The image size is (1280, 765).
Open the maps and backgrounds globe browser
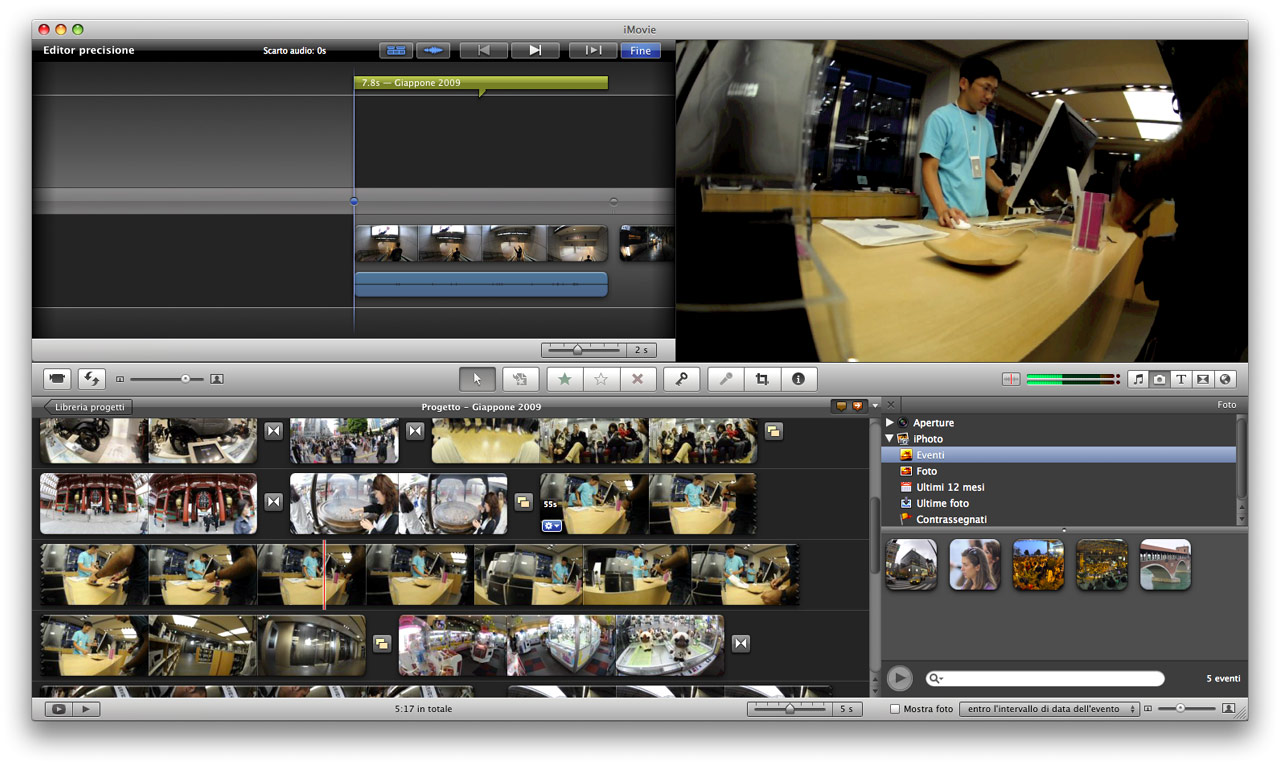pos(1225,379)
